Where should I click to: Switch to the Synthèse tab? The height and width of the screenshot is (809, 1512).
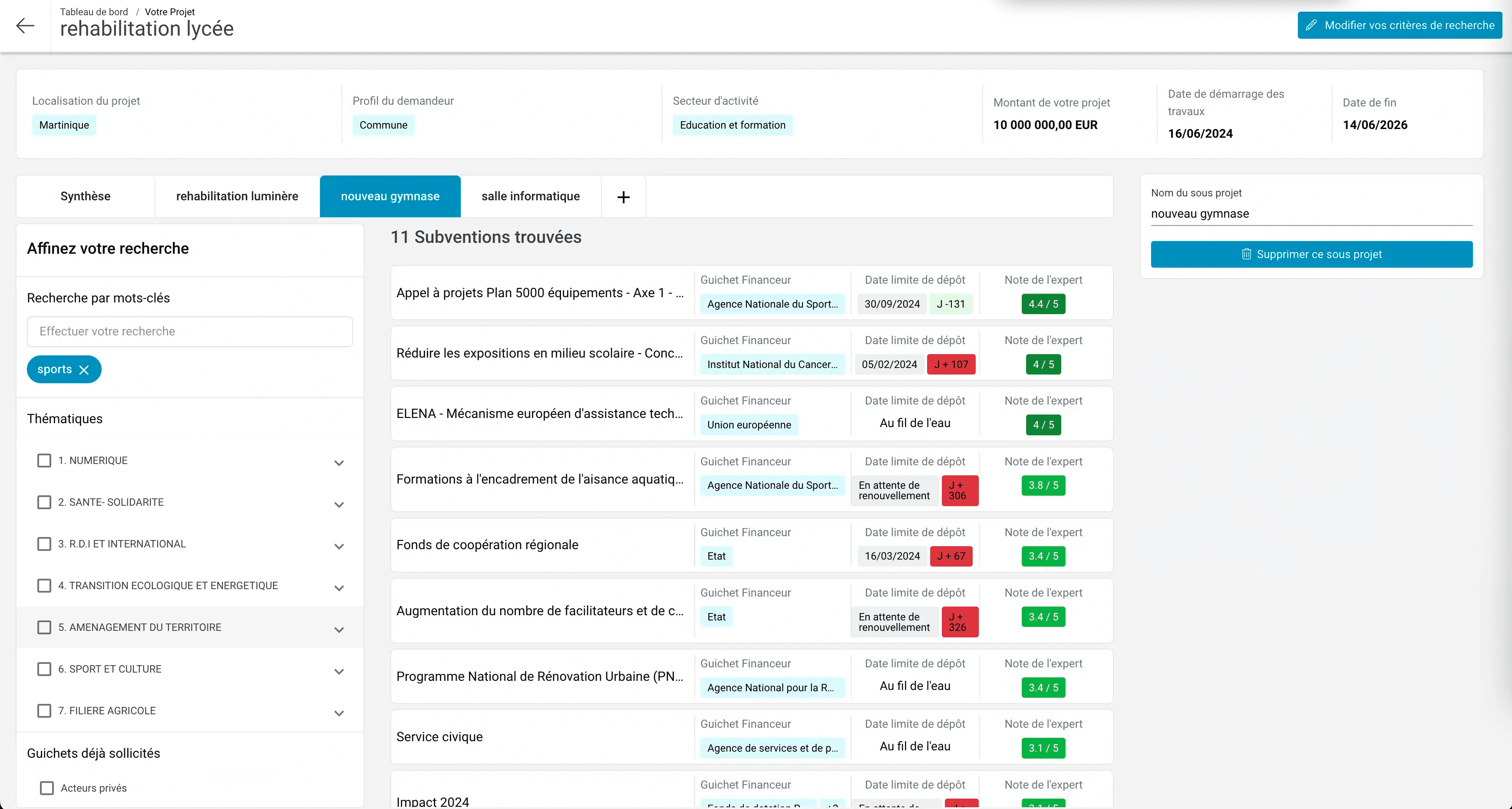(85, 196)
